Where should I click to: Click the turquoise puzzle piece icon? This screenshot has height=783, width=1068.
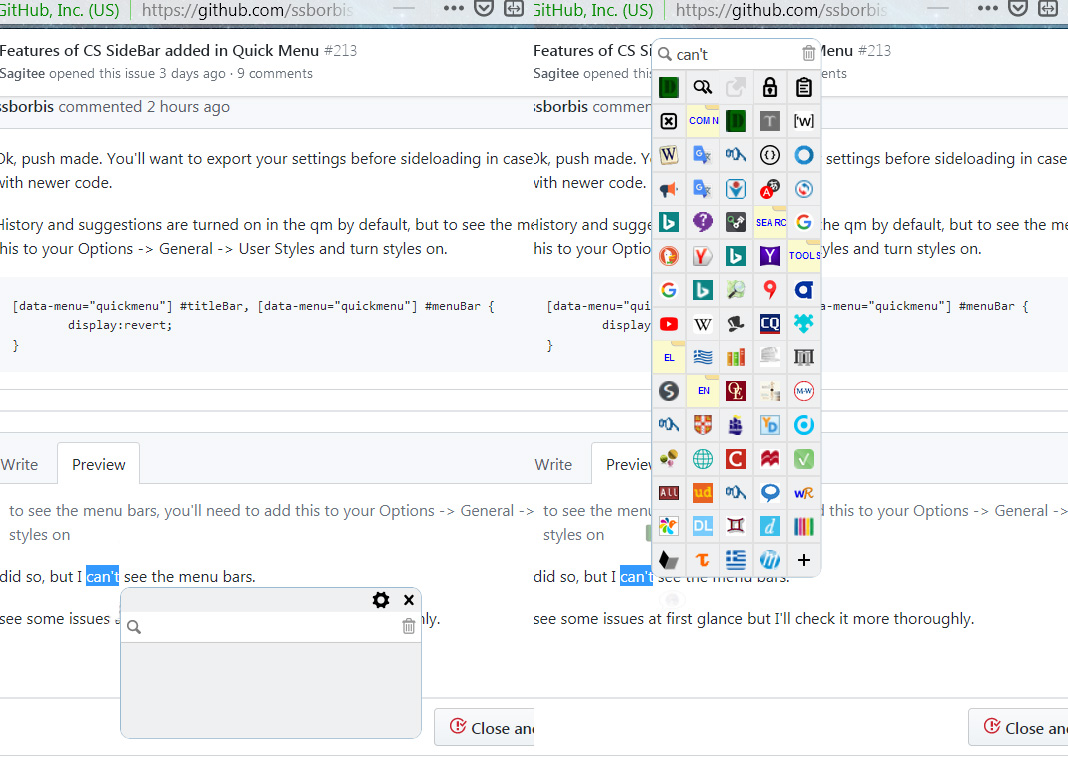804,324
